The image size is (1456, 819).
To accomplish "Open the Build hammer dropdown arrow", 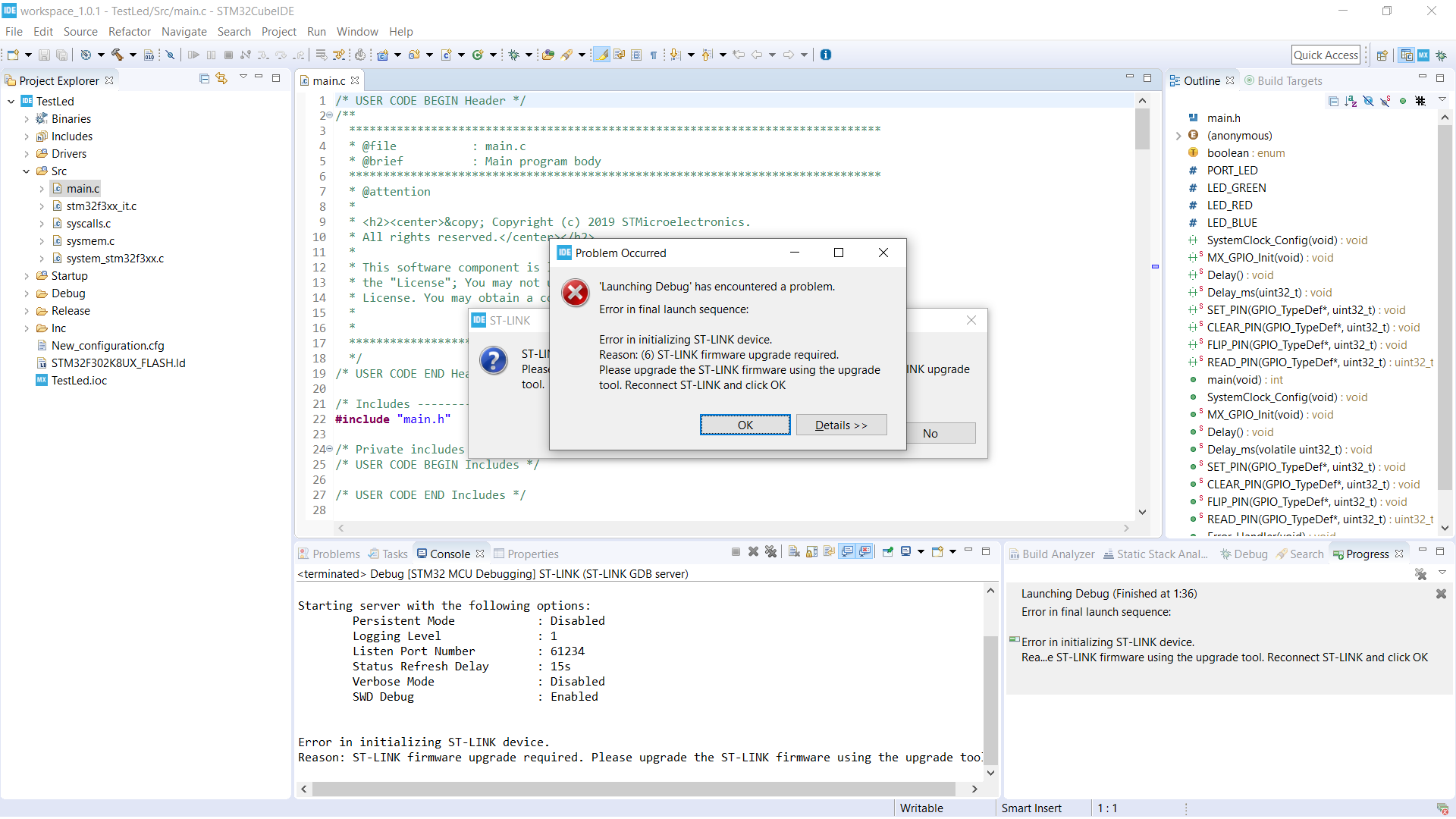I will [x=133, y=55].
